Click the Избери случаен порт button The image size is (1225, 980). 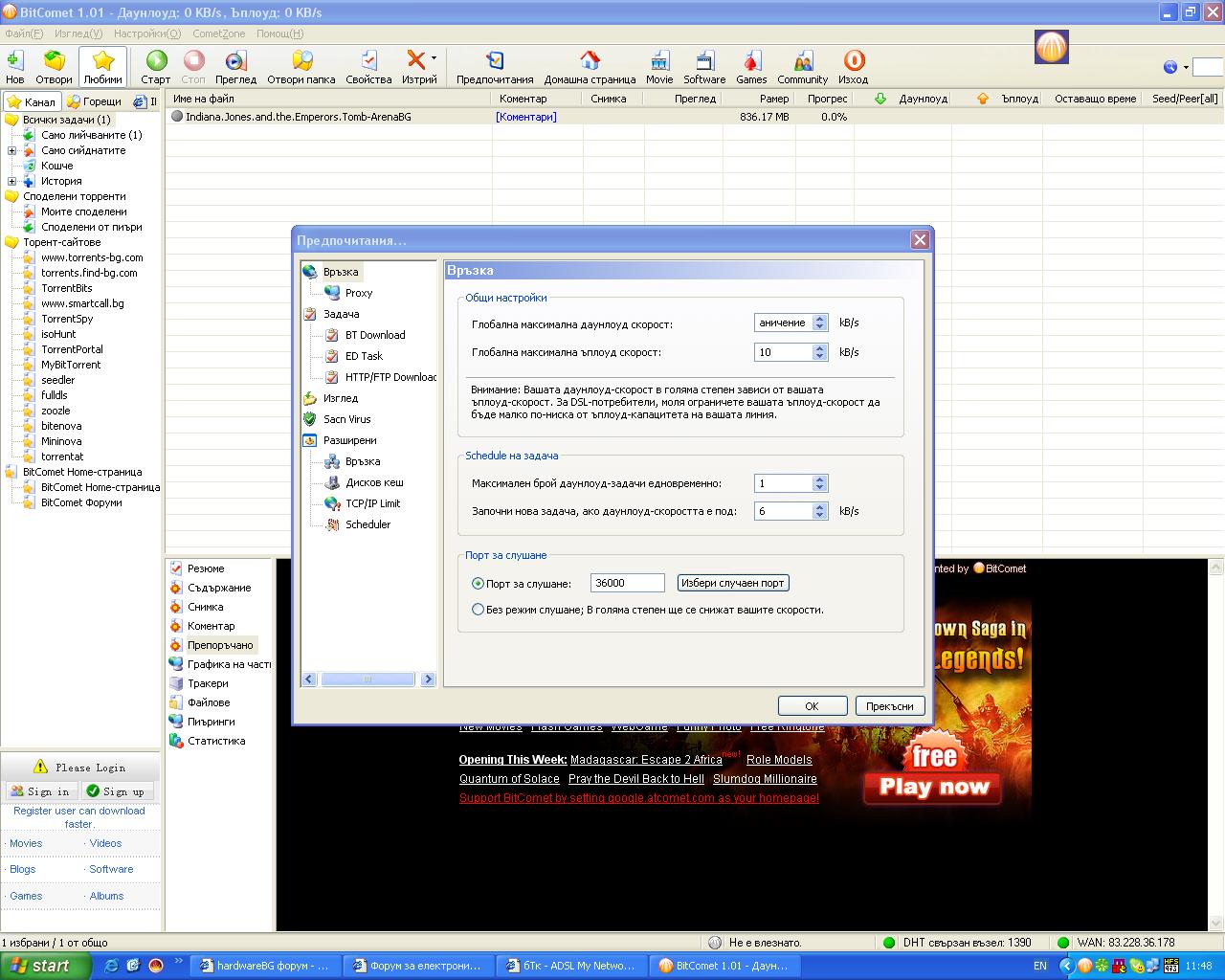(733, 583)
